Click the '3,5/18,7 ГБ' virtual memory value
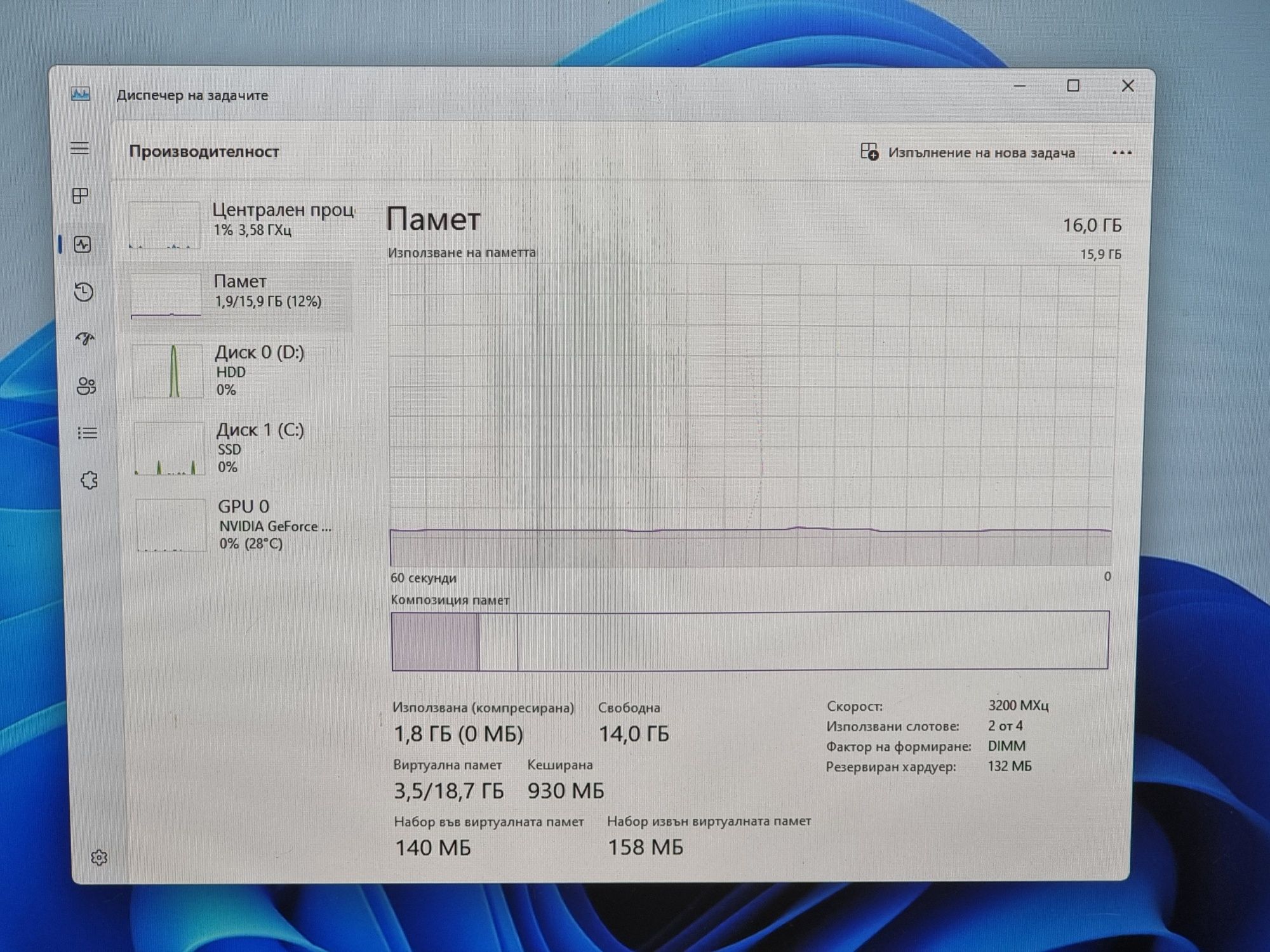Viewport: 1270px width, 952px height. [448, 791]
